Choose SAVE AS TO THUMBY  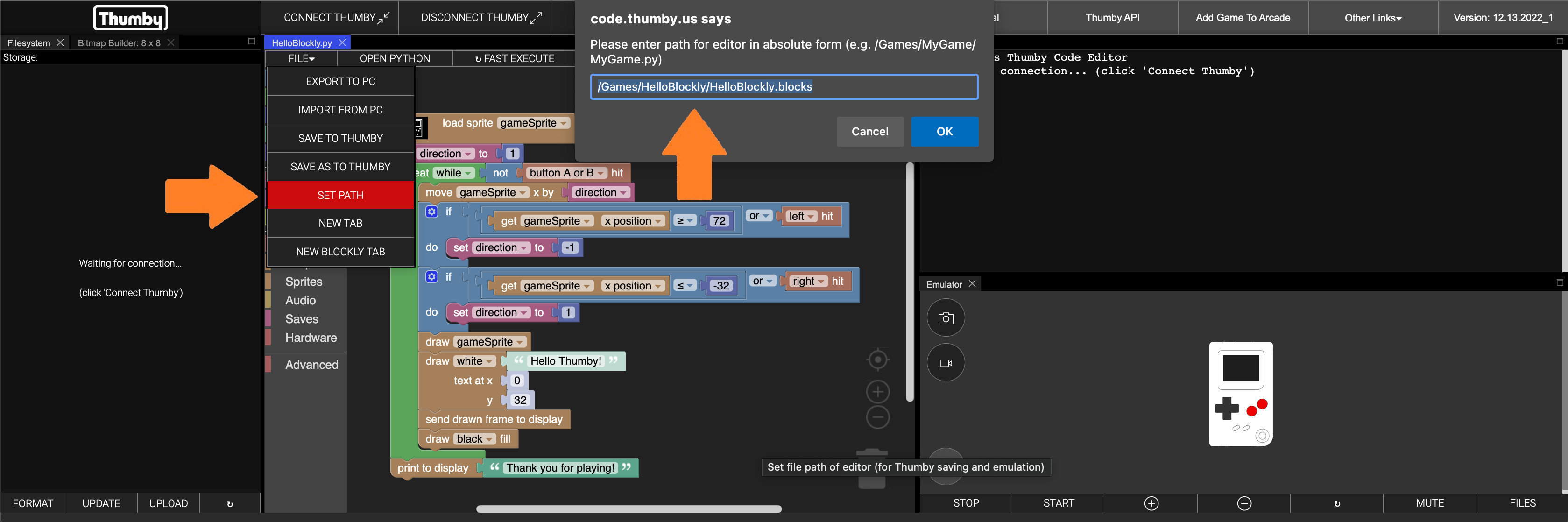[340, 167]
